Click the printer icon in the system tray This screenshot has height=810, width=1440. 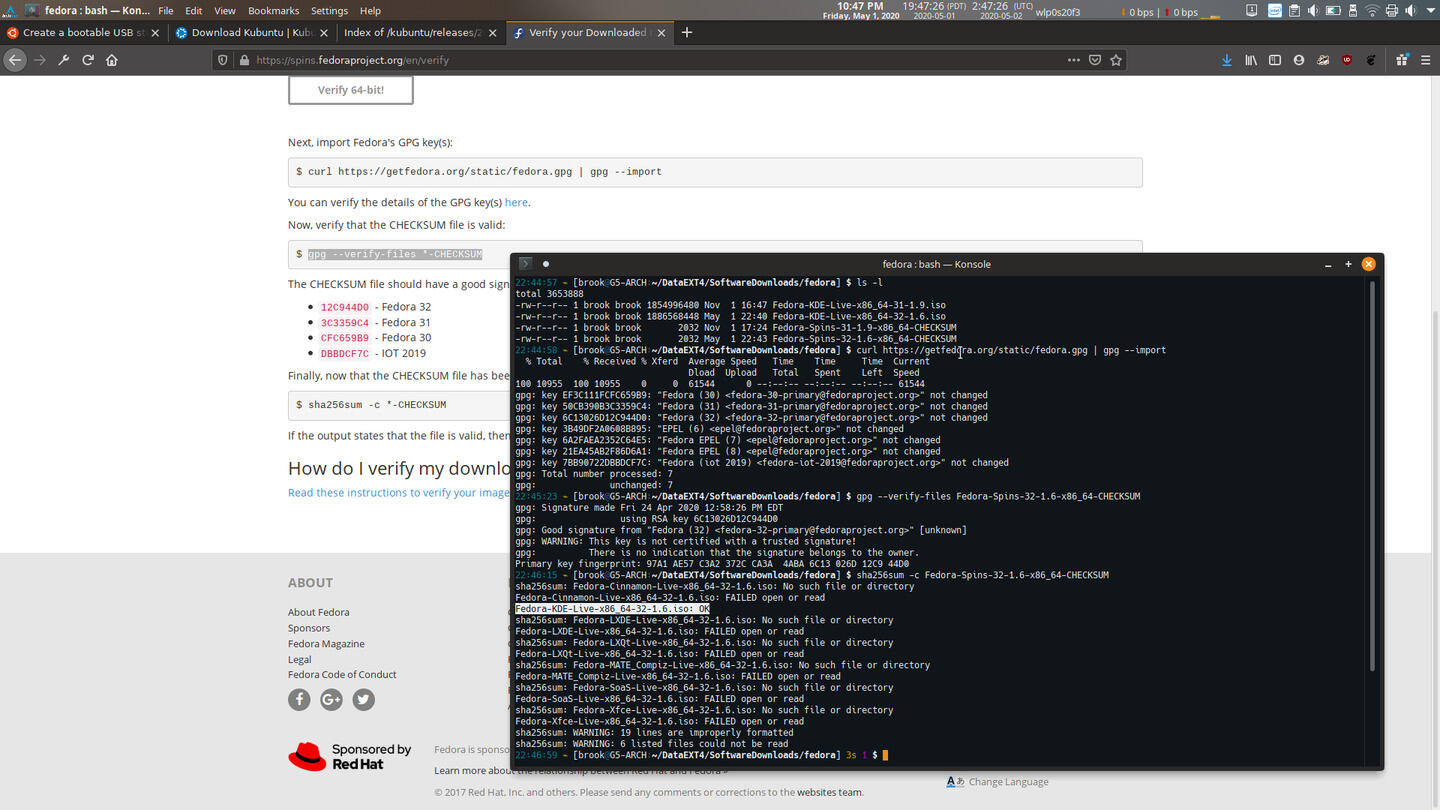pyautogui.click(x=1391, y=10)
